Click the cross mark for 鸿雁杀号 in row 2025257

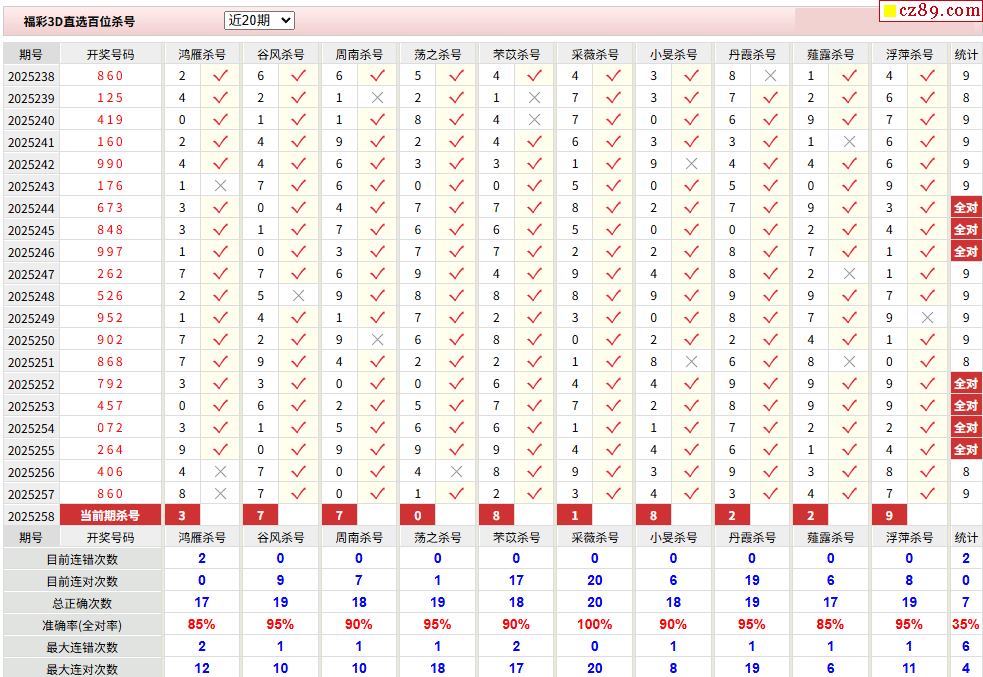tap(220, 494)
